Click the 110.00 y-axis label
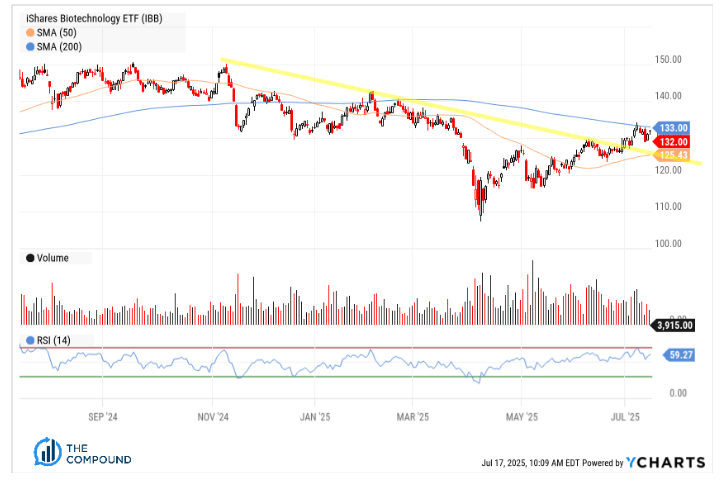This screenshot has height=488, width=728. [x=668, y=207]
